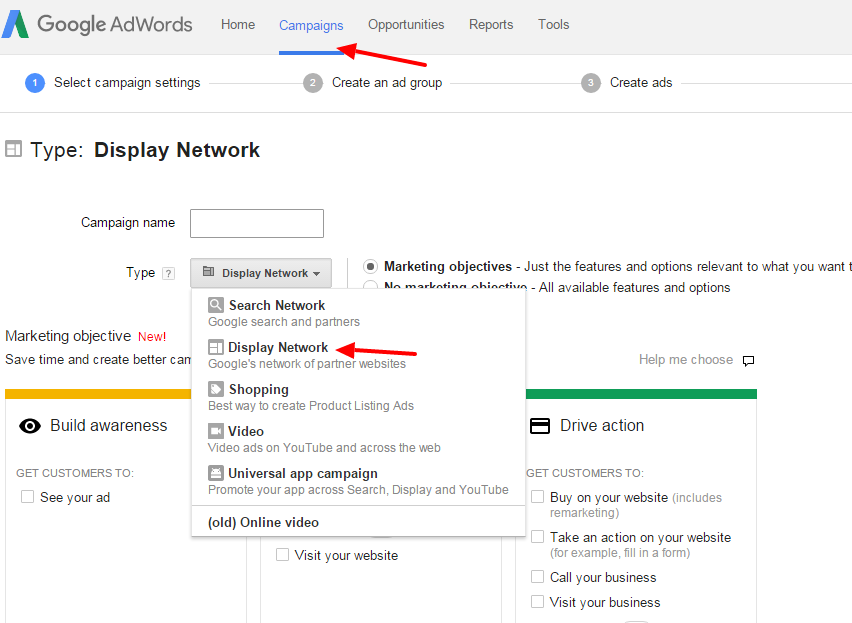Check the Buy on your website checkbox
Viewport: 852px width, 623px height.
pyautogui.click(x=537, y=496)
